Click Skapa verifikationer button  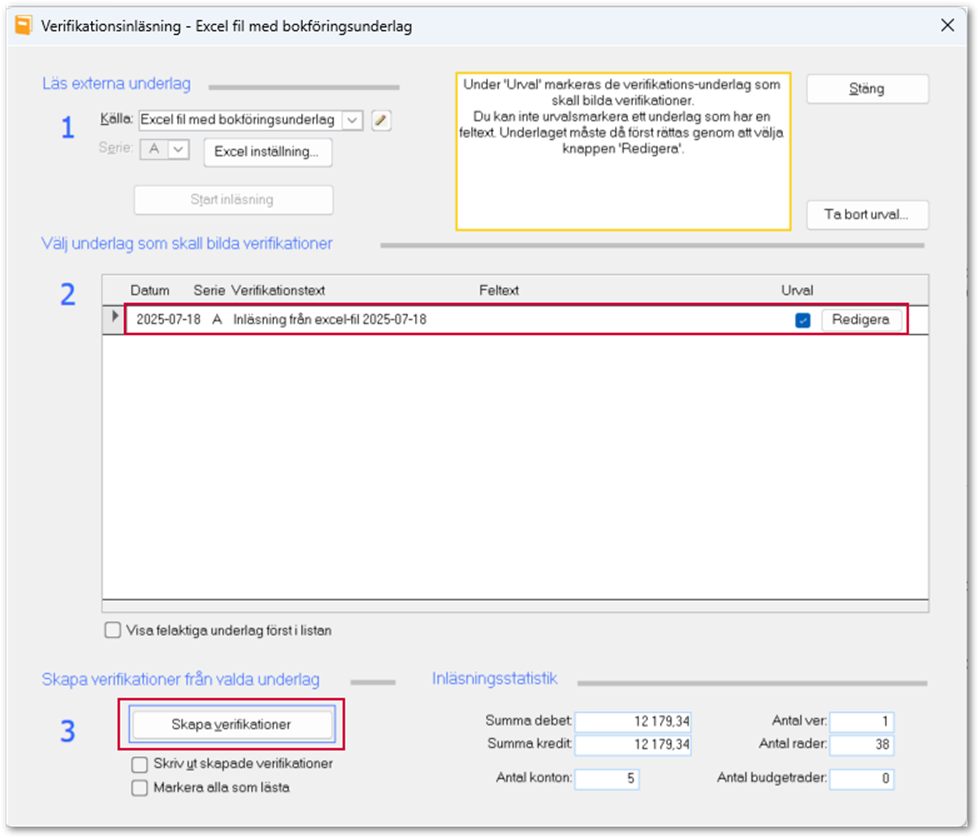[232, 724]
